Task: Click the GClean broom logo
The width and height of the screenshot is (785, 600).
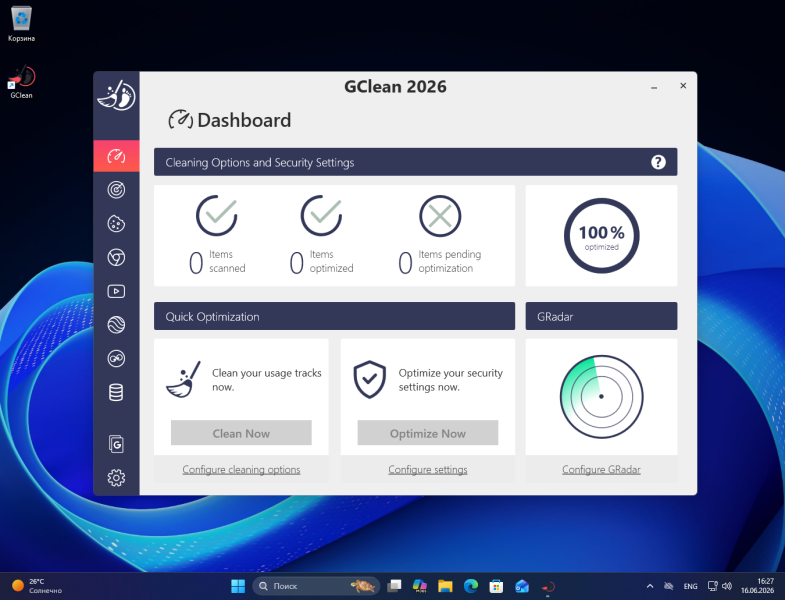Action: pyautogui.click(x=116, y=95)
